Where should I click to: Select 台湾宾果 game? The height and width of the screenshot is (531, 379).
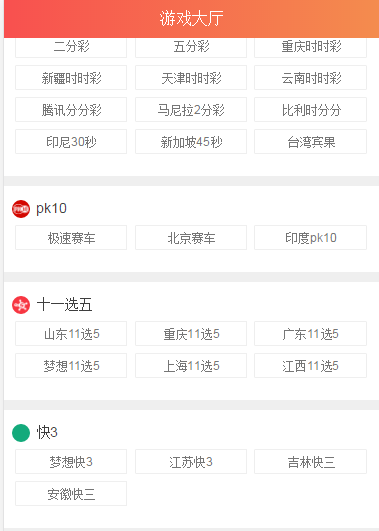point(311,142)
